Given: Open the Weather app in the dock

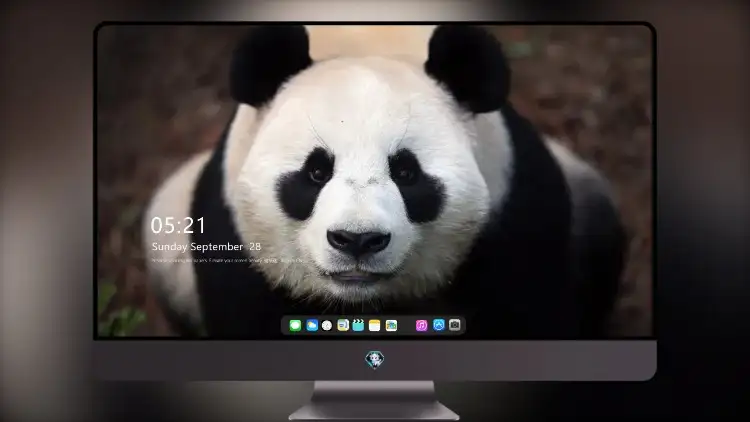Looking at the screenshot, I should click(x=312, y=325).
